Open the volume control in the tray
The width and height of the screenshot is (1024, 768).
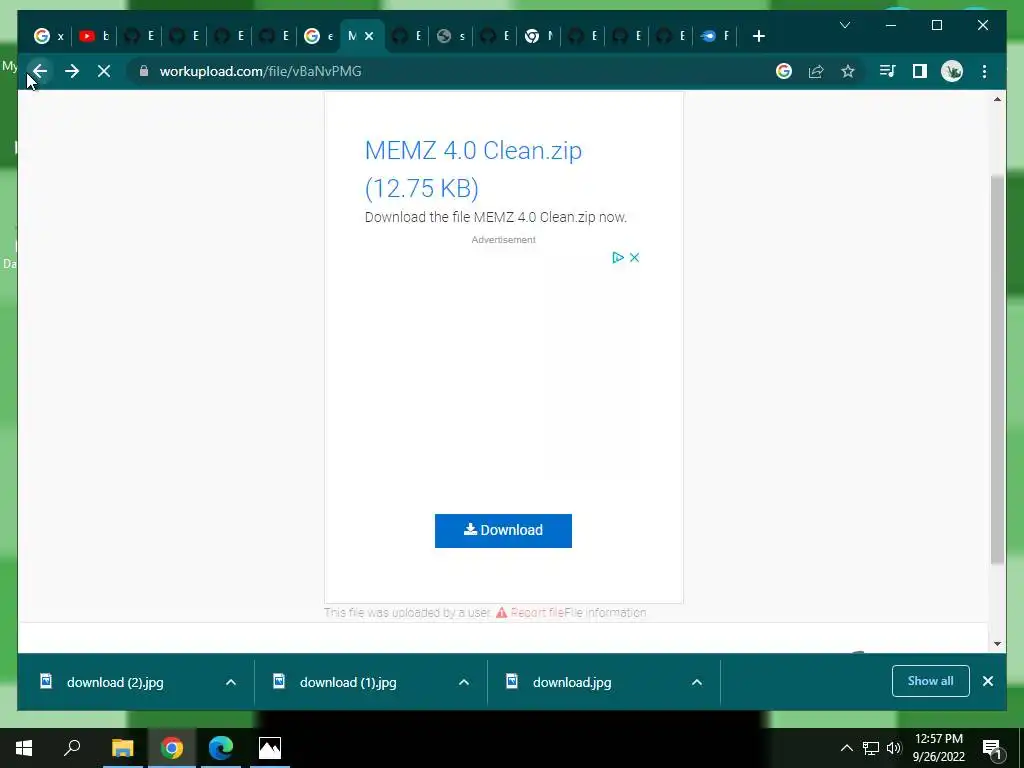(894, 748)
